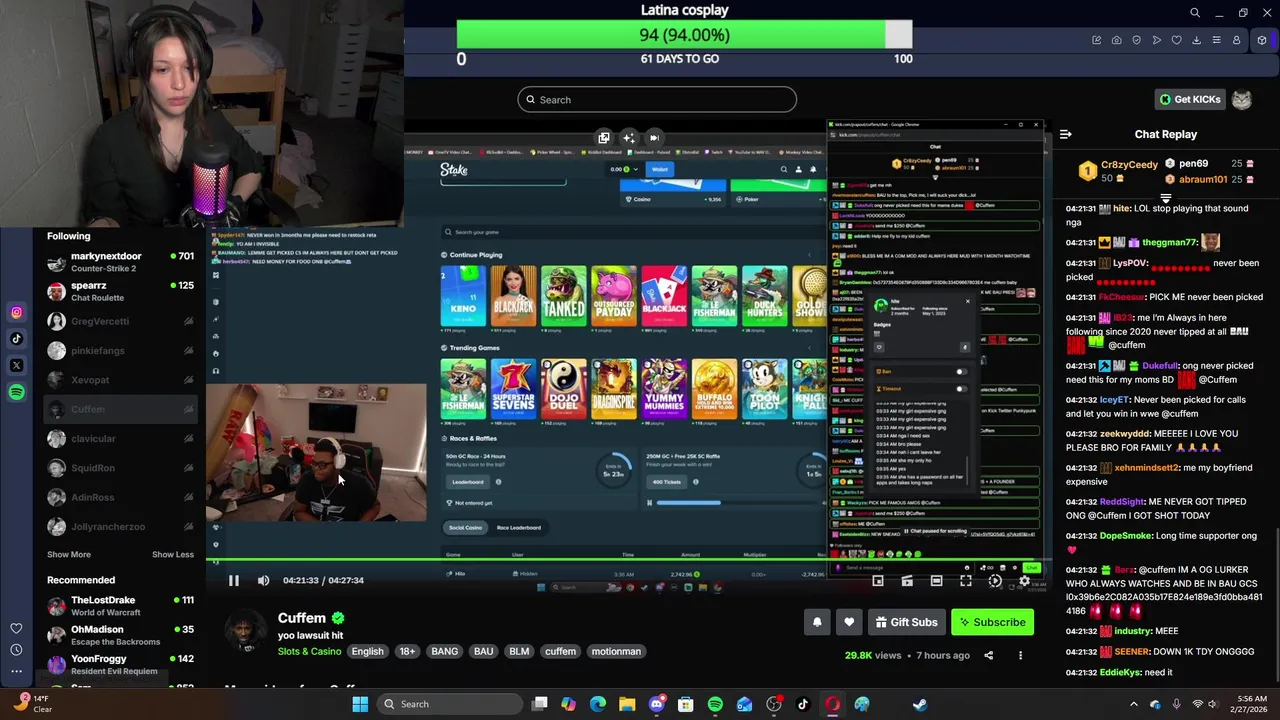Open the extensions cube icon
Screen dimensions: 1280x720
coord(1262,40)
